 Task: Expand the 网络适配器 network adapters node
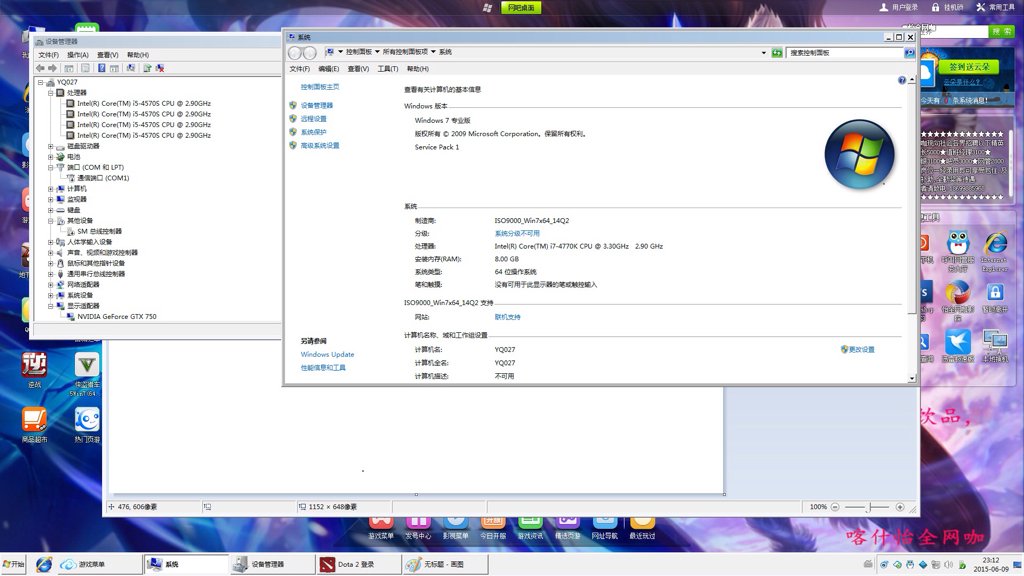click(51, 284)
